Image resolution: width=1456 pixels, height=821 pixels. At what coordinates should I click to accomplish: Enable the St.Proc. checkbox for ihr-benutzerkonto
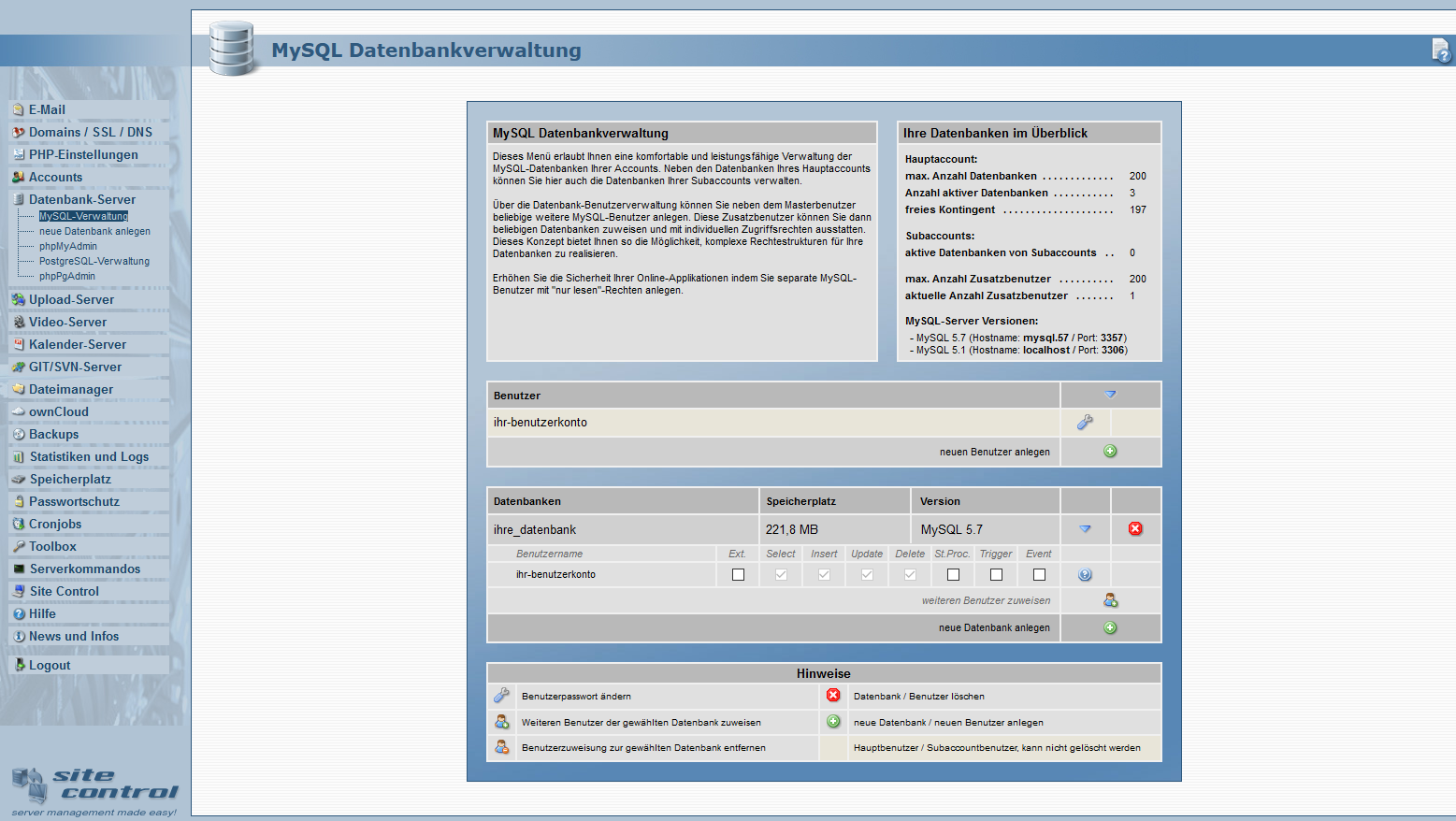coord(953,574)
